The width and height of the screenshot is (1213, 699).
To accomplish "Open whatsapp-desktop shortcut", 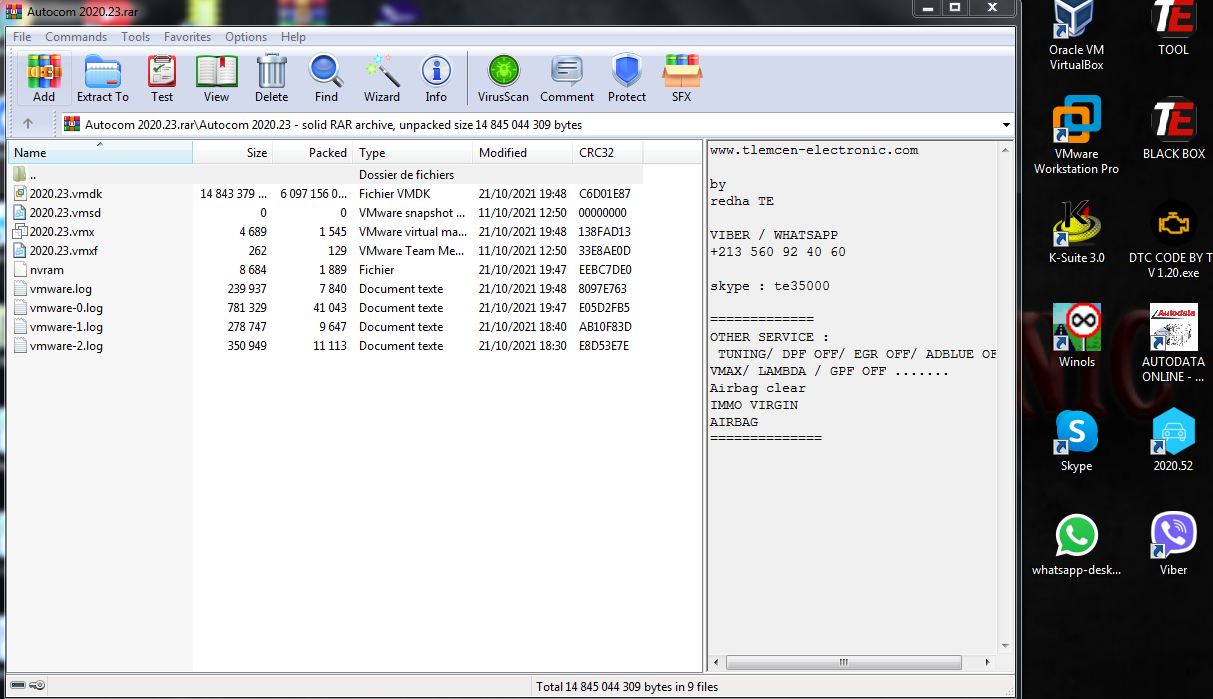I will coord(1076,545).
